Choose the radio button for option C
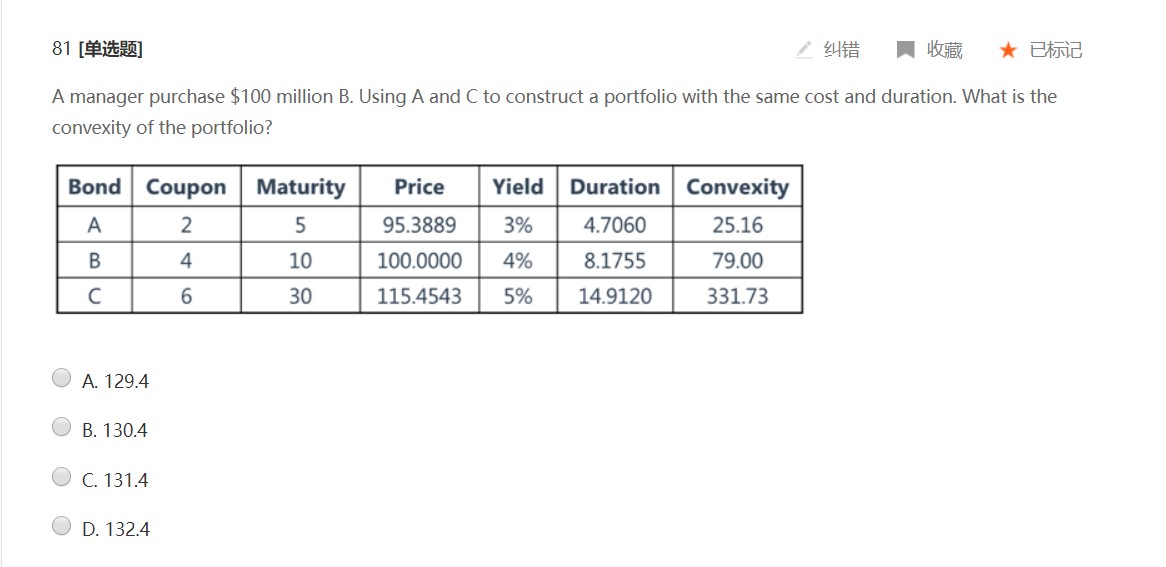This screenshot has height=567, width=1166. [62, 477]
